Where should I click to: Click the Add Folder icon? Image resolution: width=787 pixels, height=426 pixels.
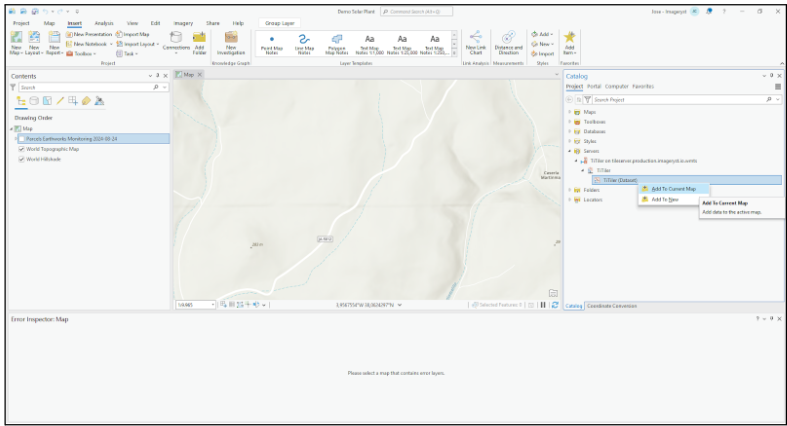tap(199, 38)
